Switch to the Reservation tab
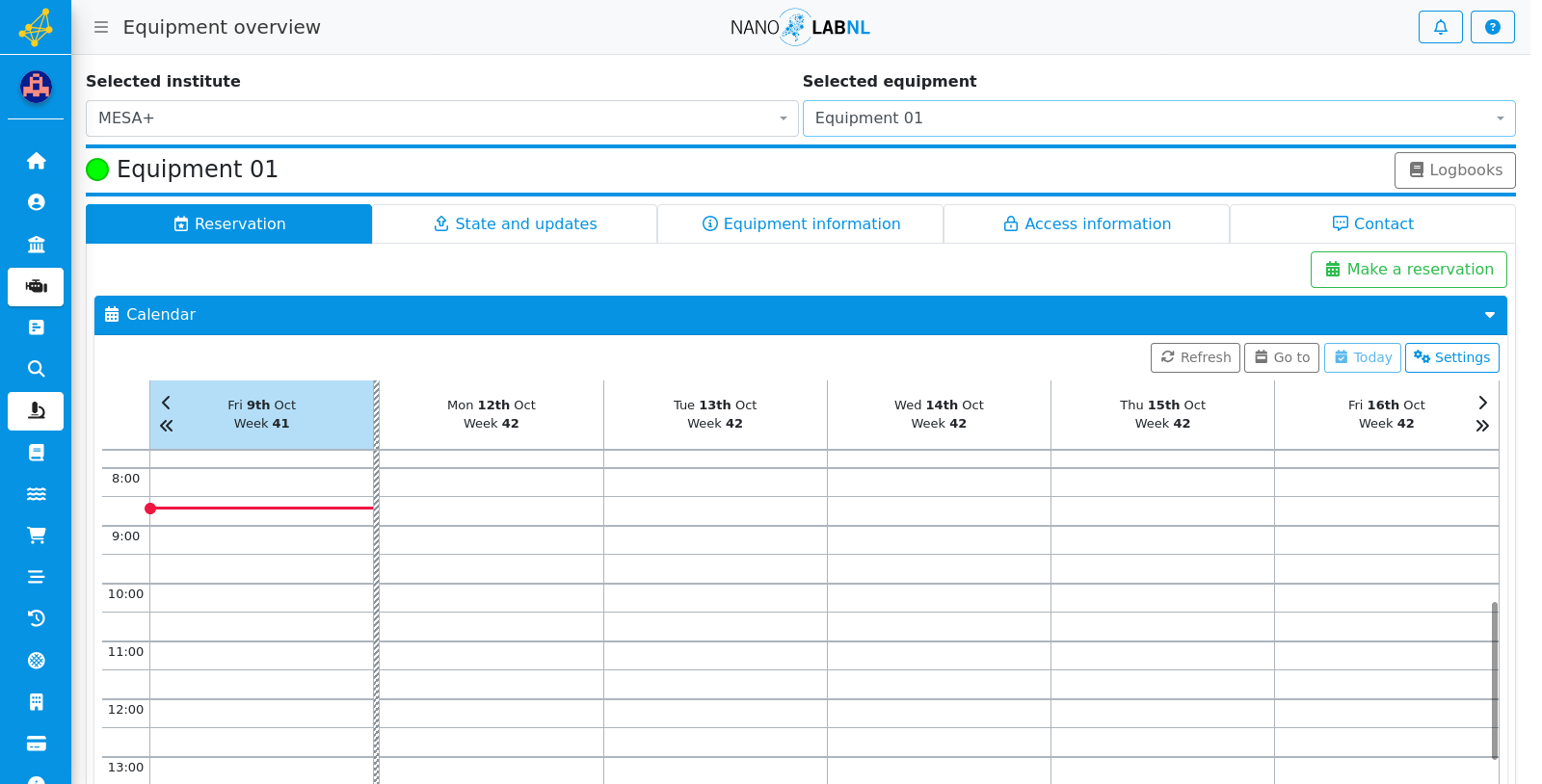Screen dimensions: 1542x784 229,223
